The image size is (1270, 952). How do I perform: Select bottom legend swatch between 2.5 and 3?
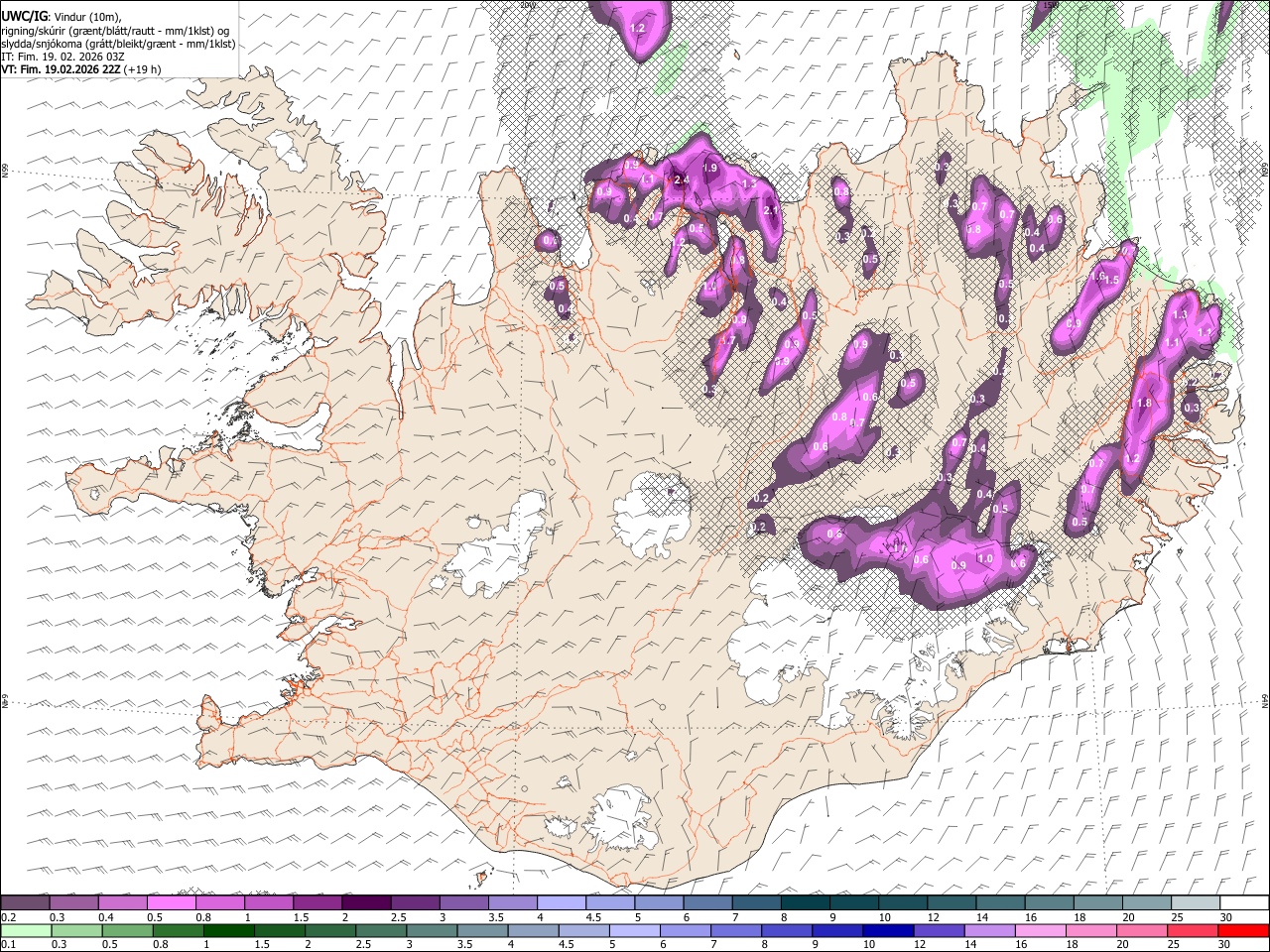pyautogui.click(x=381, y=930)
